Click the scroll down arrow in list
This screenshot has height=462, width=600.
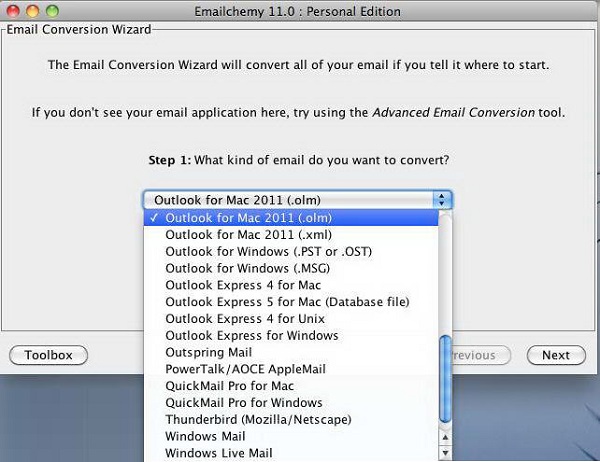pos(445,452)
